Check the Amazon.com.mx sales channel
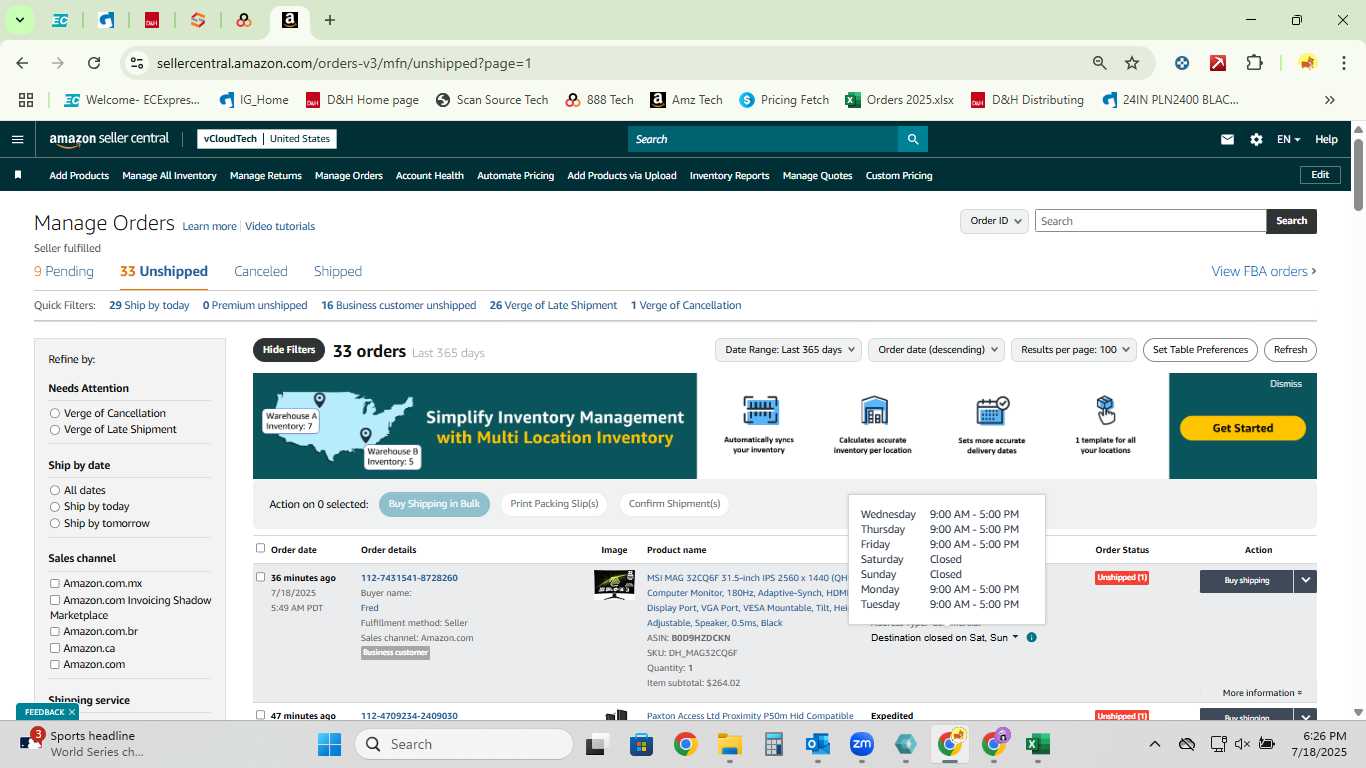Screen dimensions: 1366x768 pos(55,583)
